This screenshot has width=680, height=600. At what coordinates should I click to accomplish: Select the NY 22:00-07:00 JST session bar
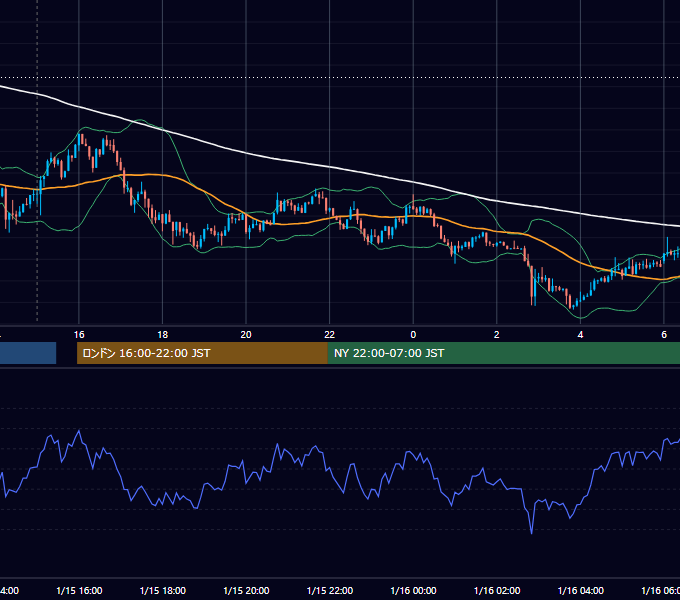coord(503,353)
